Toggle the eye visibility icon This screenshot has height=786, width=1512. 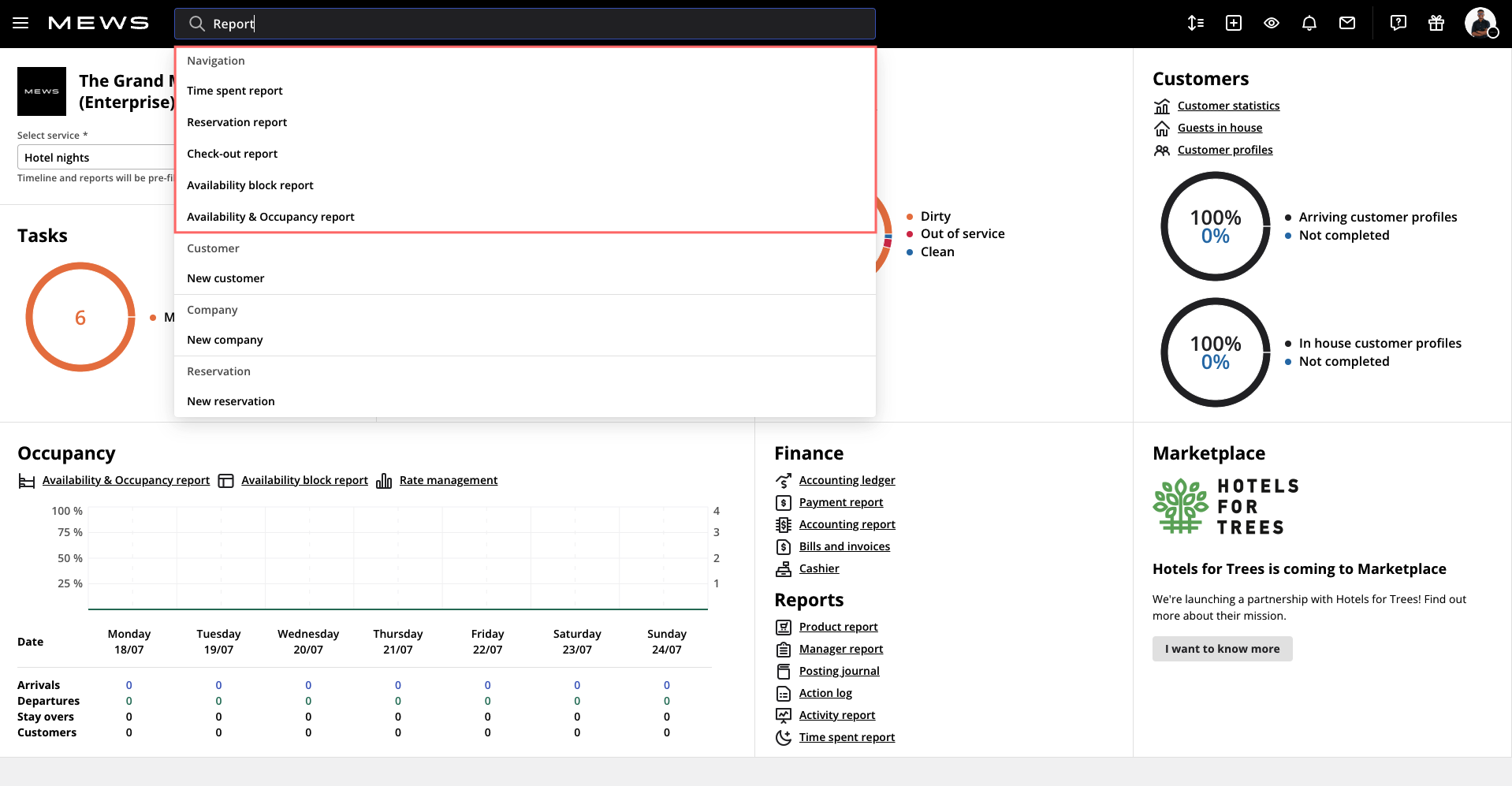tap(1272, 24)
